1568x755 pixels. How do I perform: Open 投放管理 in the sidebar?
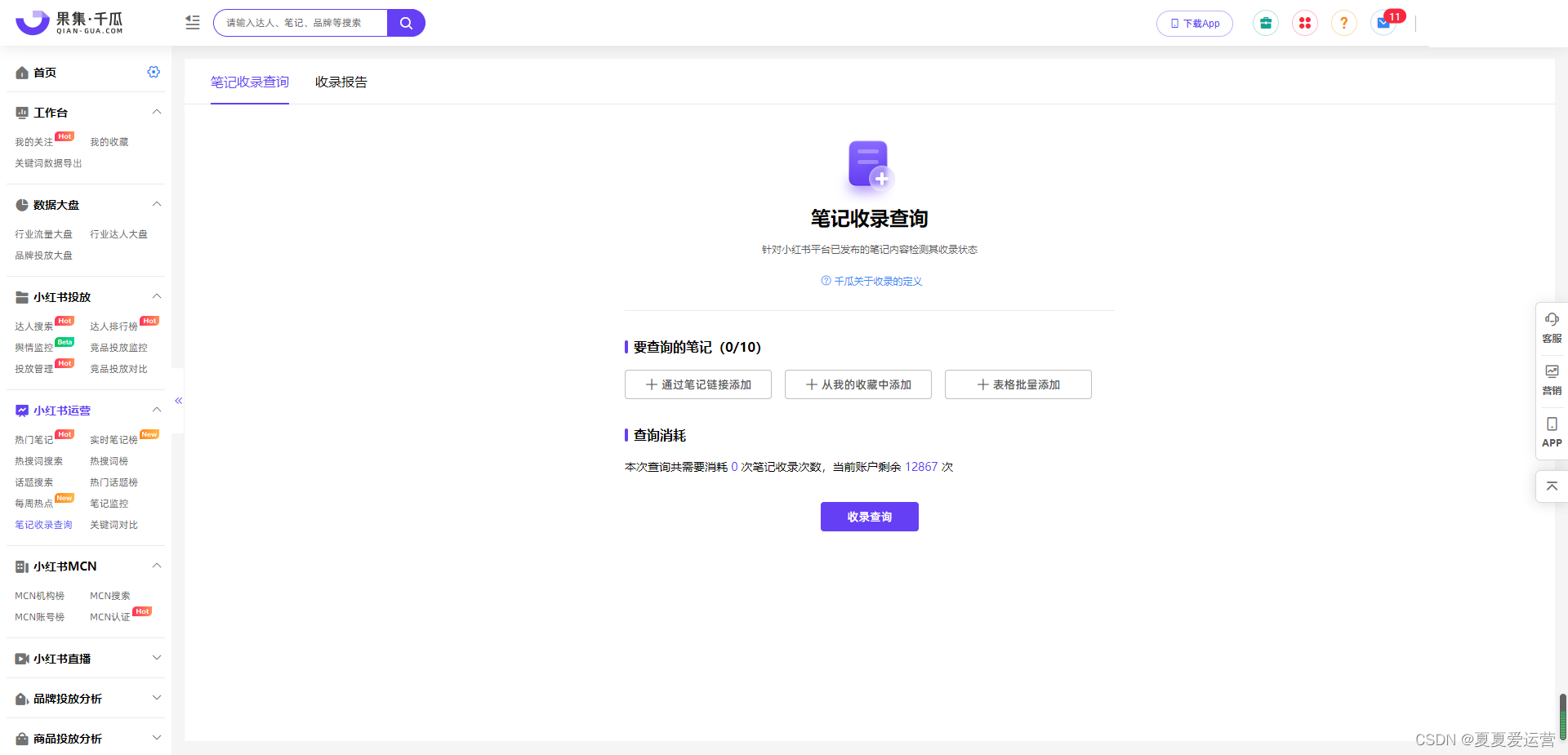pyautogui.click(x=33, y=369)
